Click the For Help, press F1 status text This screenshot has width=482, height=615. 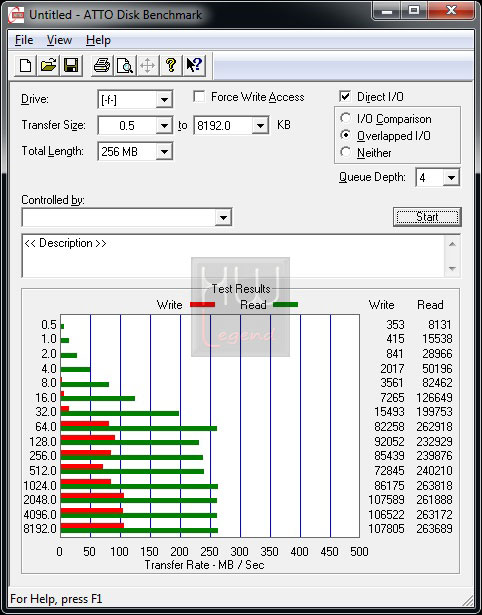[x=56, y=599]
